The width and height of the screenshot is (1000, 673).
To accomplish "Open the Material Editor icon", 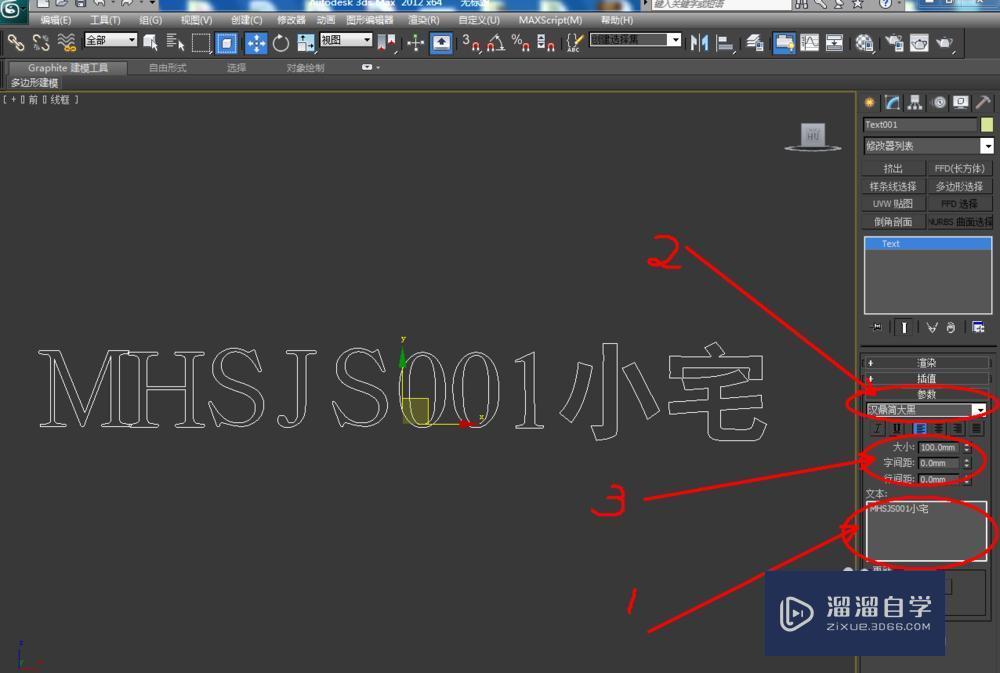I will [x=863, y=43].
